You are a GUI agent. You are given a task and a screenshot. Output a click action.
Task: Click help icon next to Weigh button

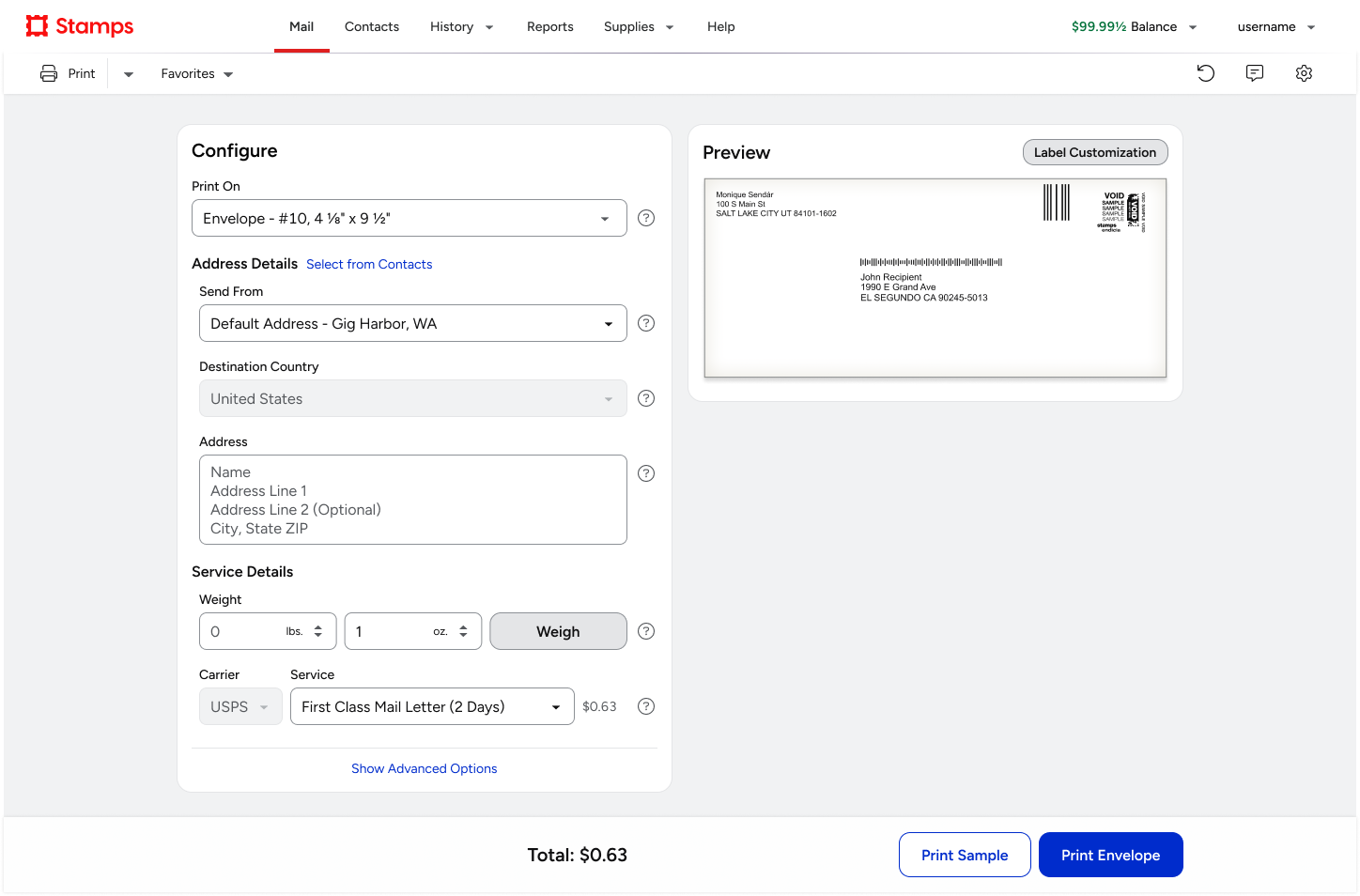[x=646, y=631]
